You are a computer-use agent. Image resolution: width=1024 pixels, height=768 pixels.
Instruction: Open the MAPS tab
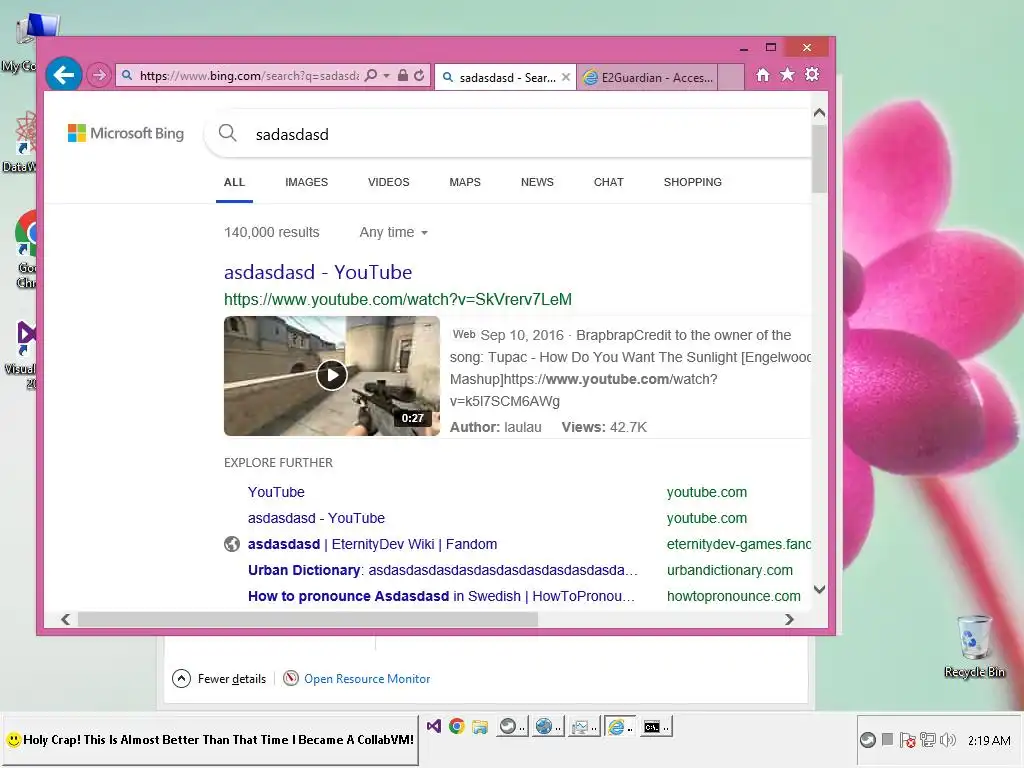(465, 182)
